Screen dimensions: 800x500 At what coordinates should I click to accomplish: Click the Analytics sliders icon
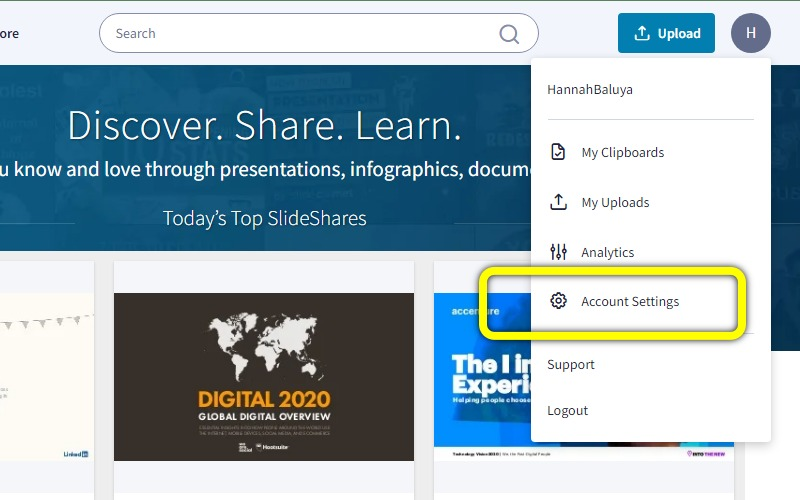coord(558,252)
